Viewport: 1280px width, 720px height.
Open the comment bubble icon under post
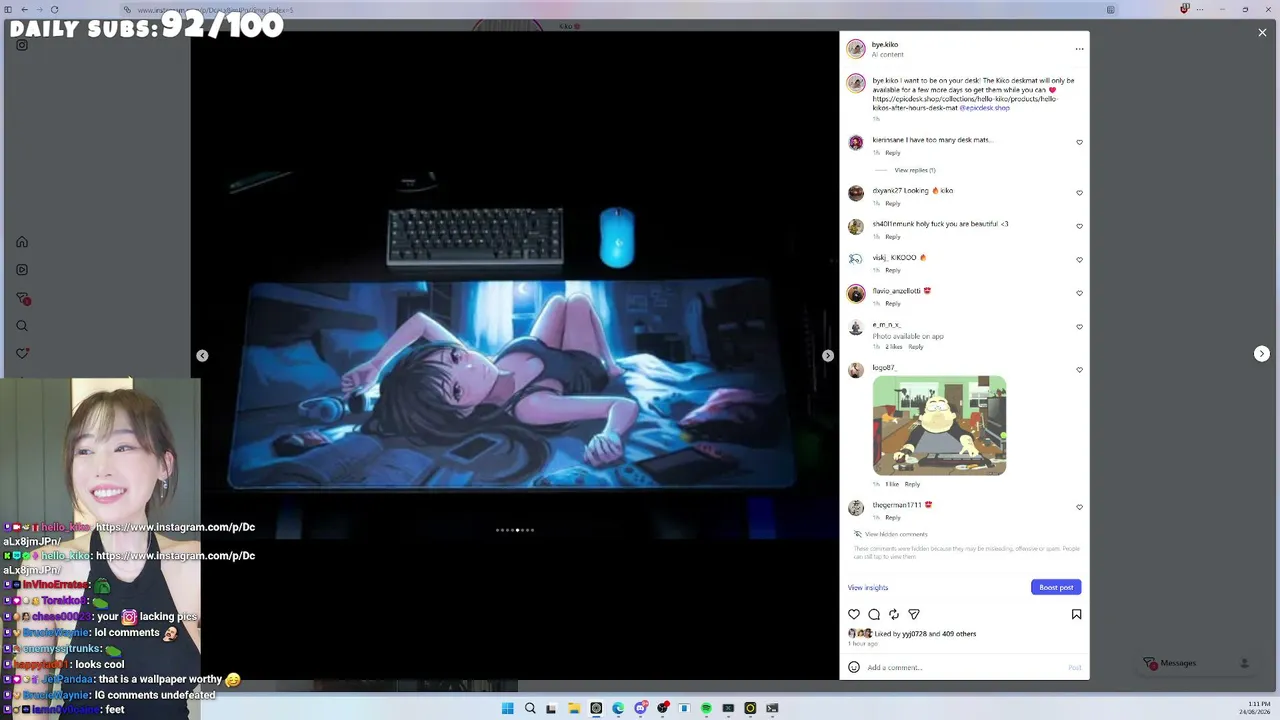[x=874, y=614]
